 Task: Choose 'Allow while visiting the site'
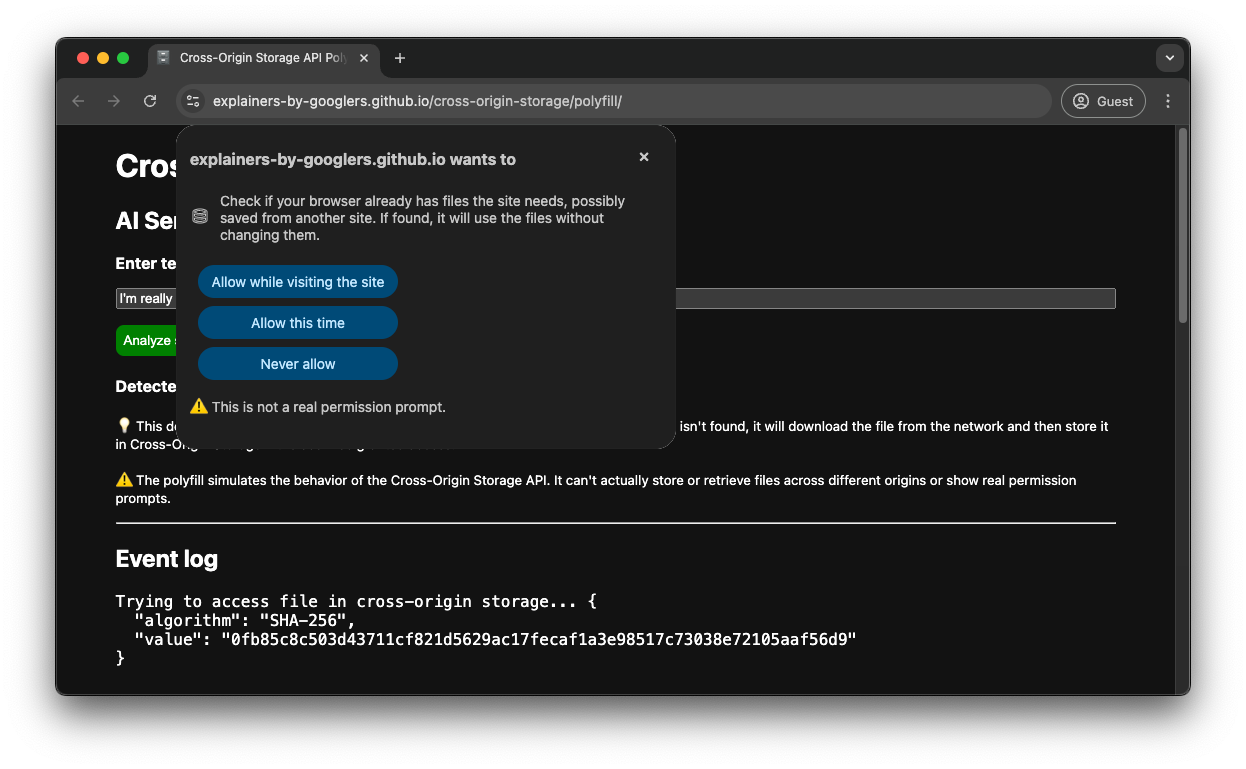click(297, 281)
